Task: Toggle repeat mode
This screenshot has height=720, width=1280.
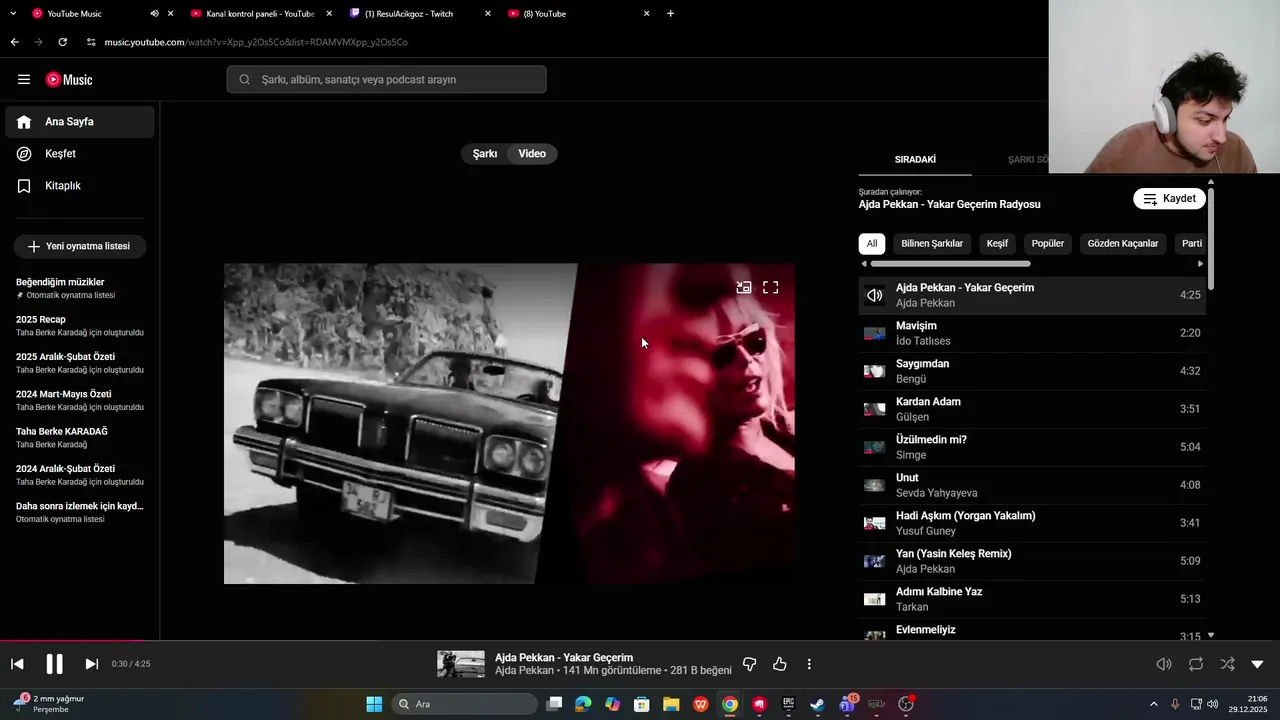Action: (1196, 664)
